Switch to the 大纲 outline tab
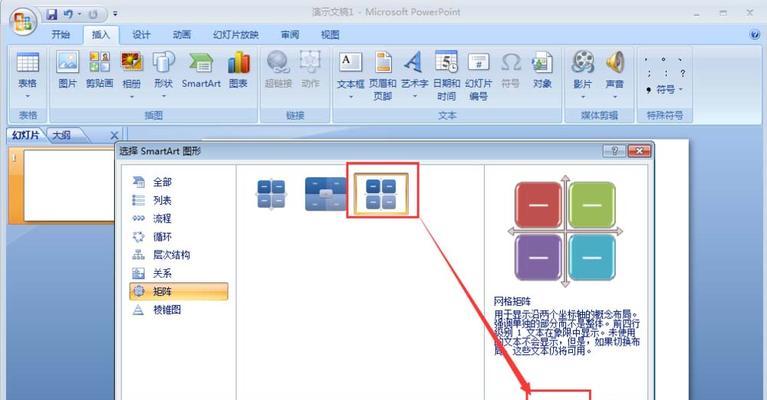767x400 pixels. pyautogui.click(x=62, y=135)
